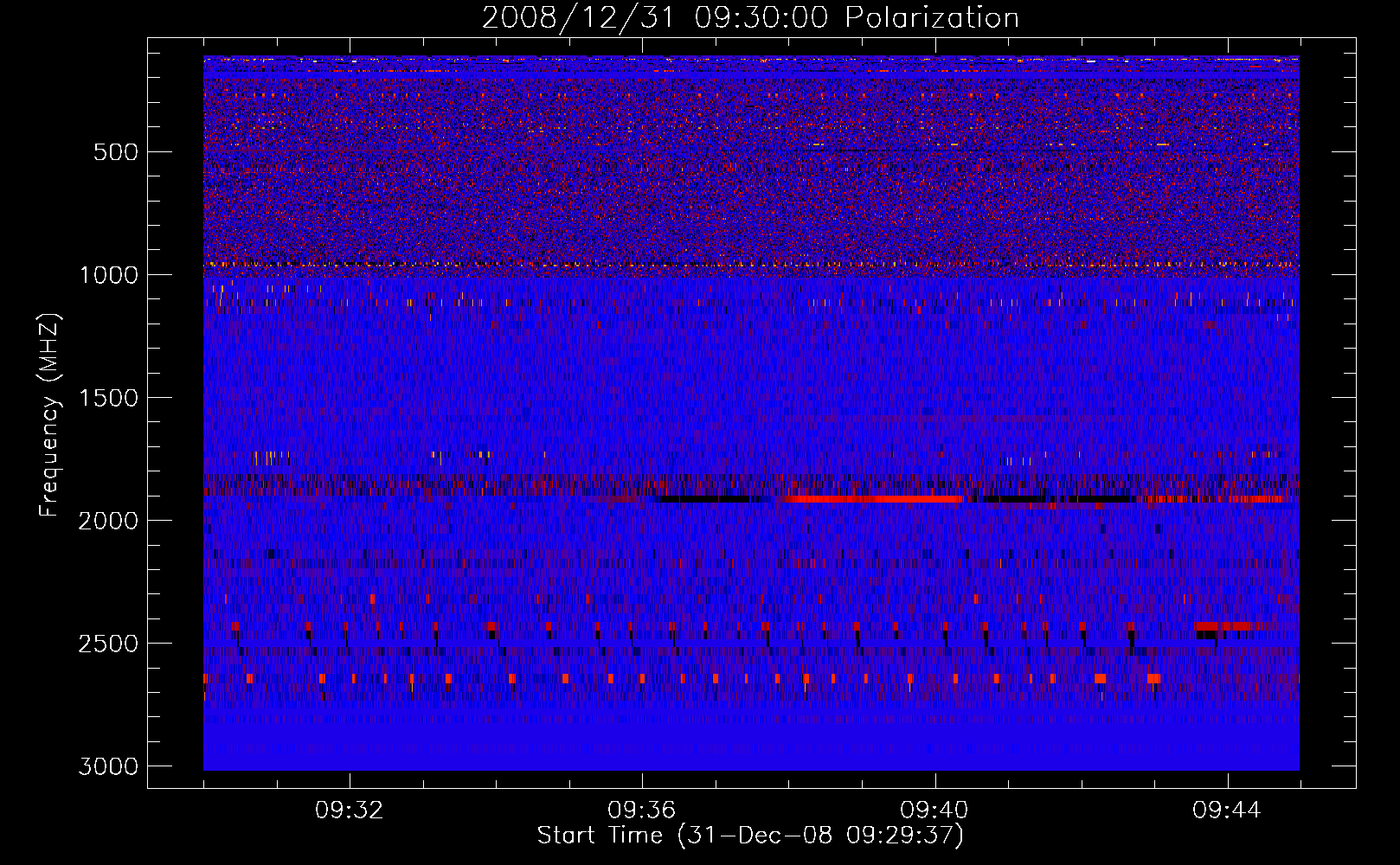
Task: Click the bright red emission band near 1900 MHz
Action: (x=872, y=499)
